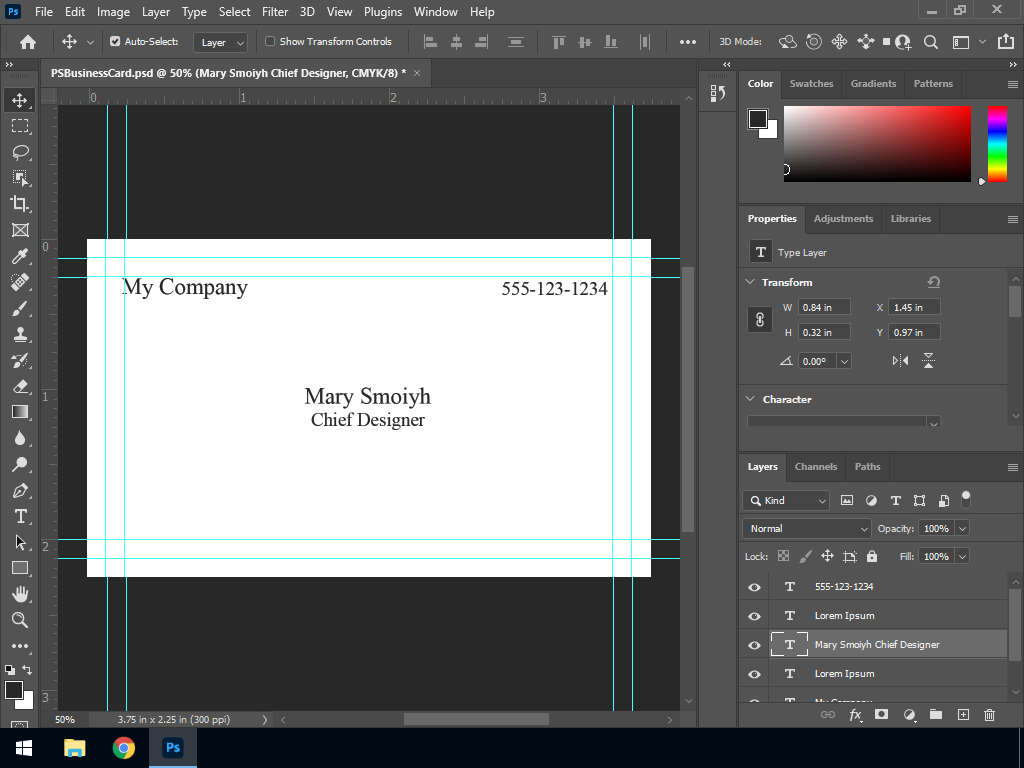Select the Hand tool
The width and height of the screenshot is (1024, 768).
click(x=20, y=594)
